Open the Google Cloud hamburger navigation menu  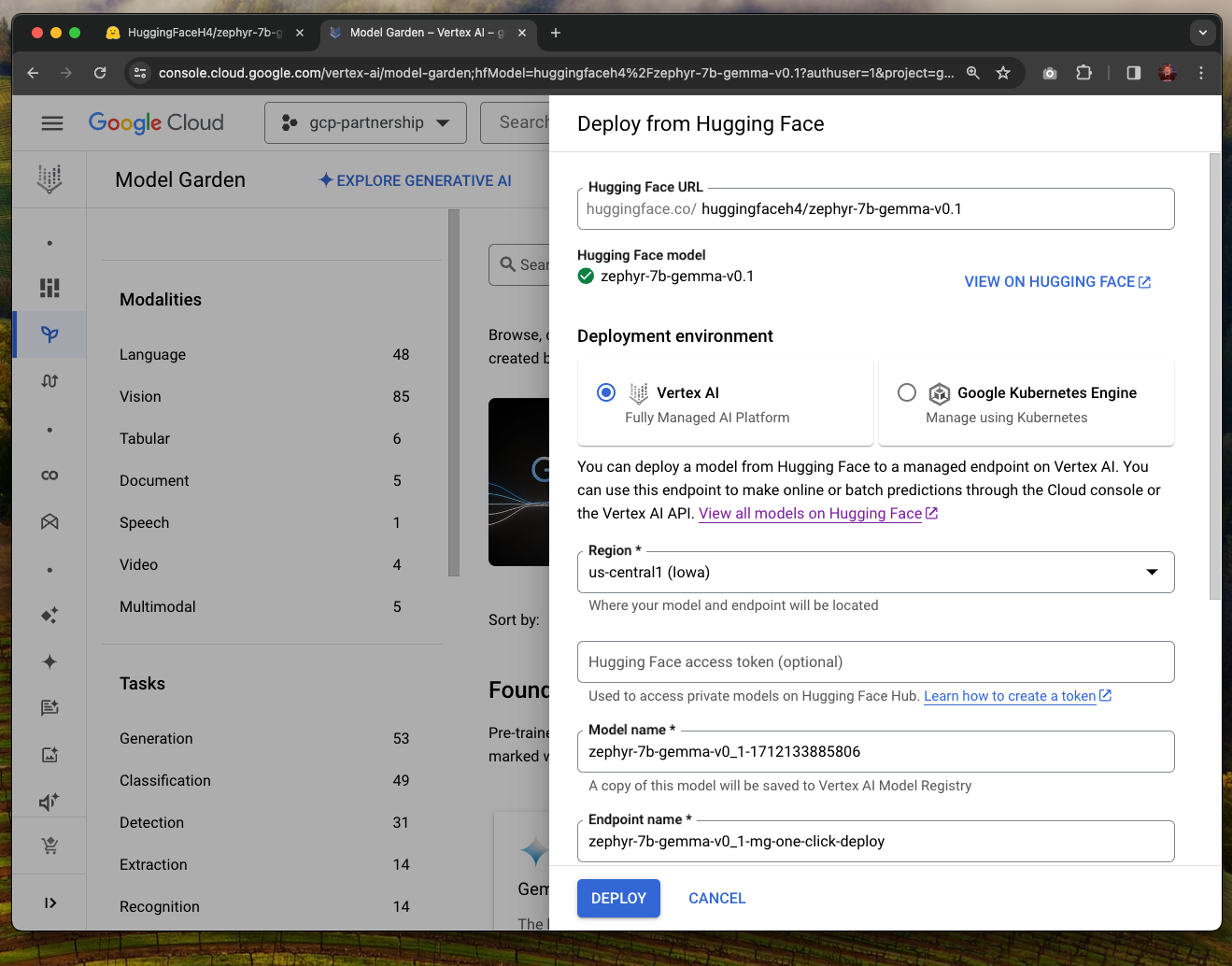click(52, 123)
